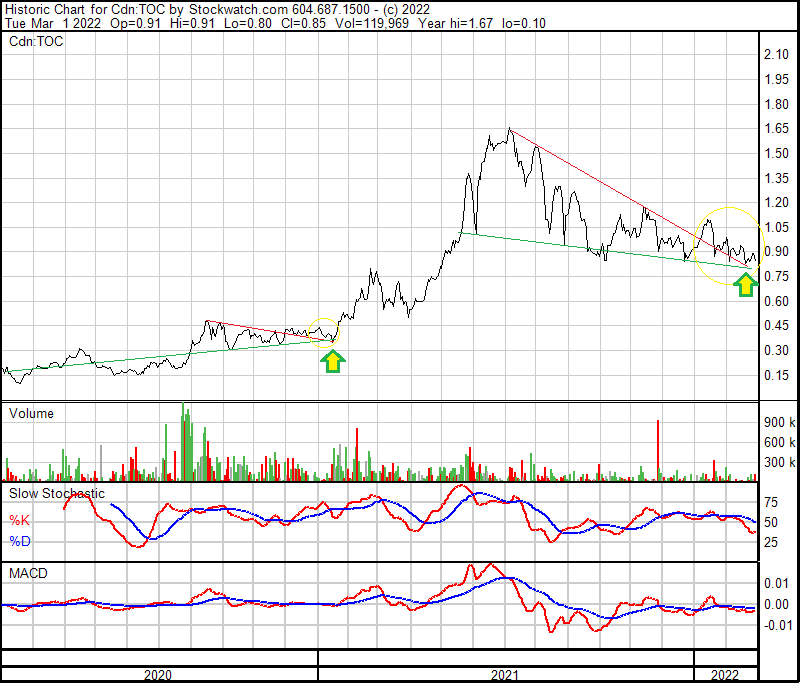Select the 'Cl=0.85' closing price value
The width and height of the screenshot is (800, 683).
pyautogui.click(x=304, y=23)
